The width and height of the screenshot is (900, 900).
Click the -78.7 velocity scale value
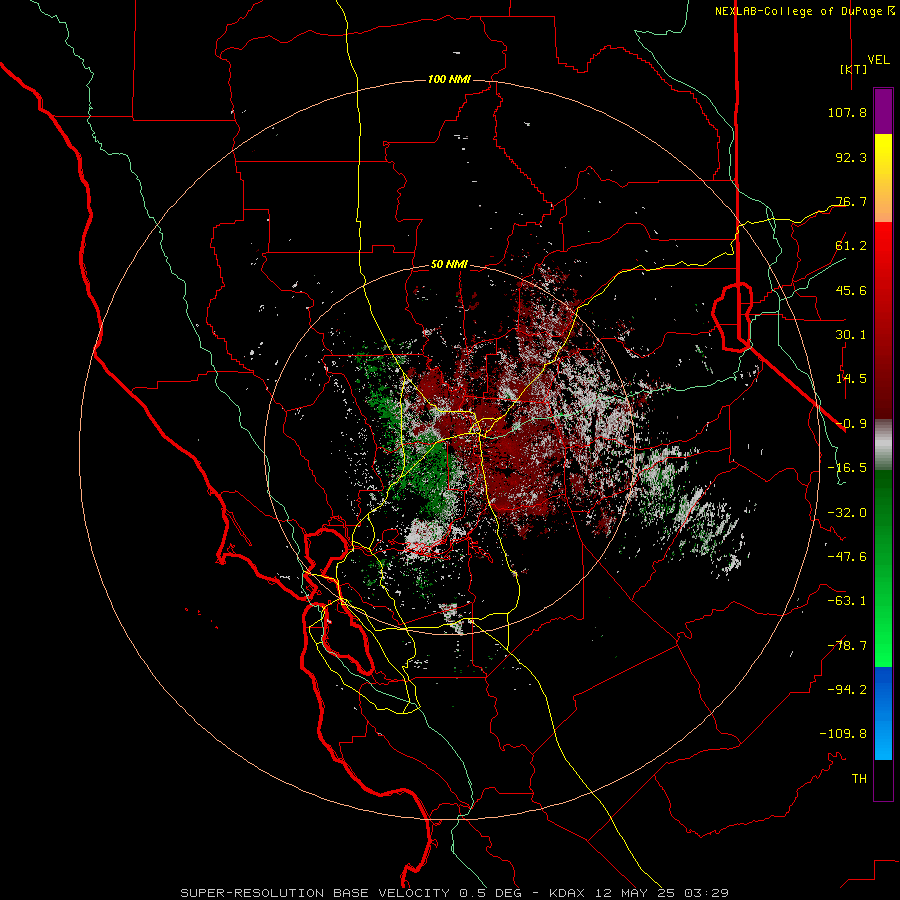tap(847, 646)
